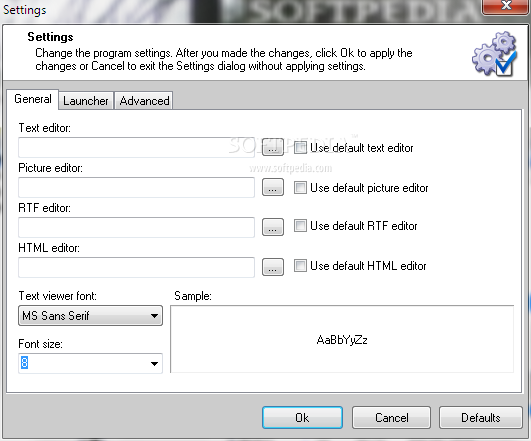The width and height of the screenshot is (531, 441).
Task: Click the Cancel button
Action: tap(391, 418)
